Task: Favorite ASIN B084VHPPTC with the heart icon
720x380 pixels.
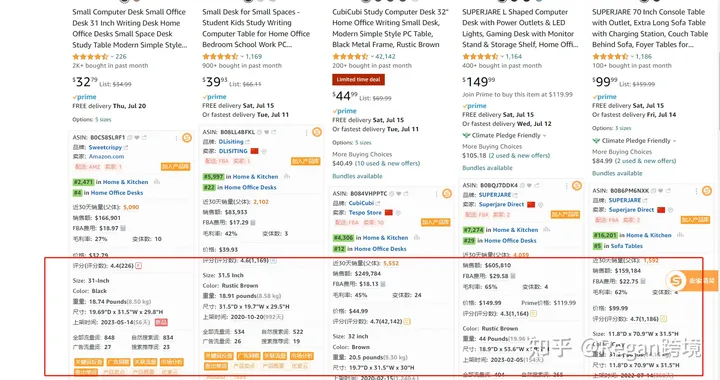Action: point(399,194)
